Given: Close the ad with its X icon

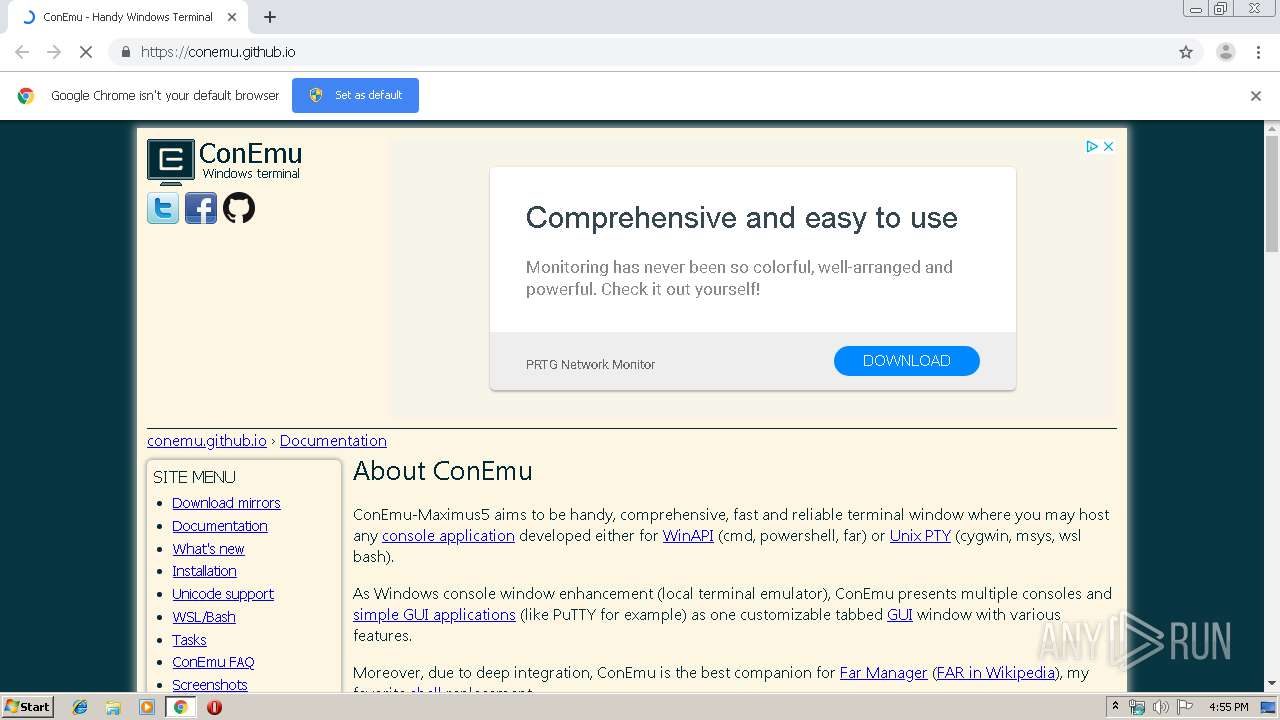Looking at the screenshot, I should [x=1108, y=146].
